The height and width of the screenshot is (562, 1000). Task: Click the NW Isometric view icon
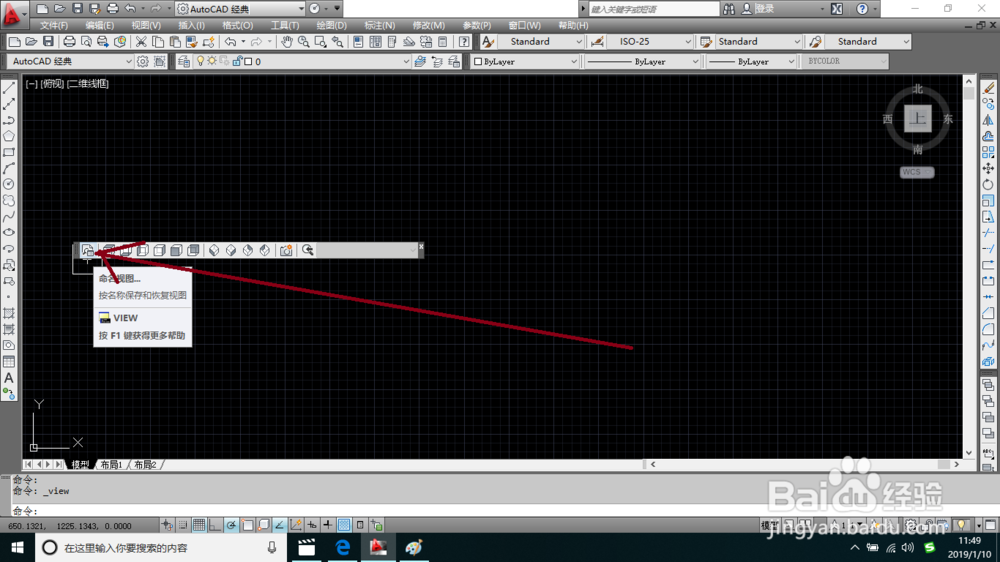265,250
